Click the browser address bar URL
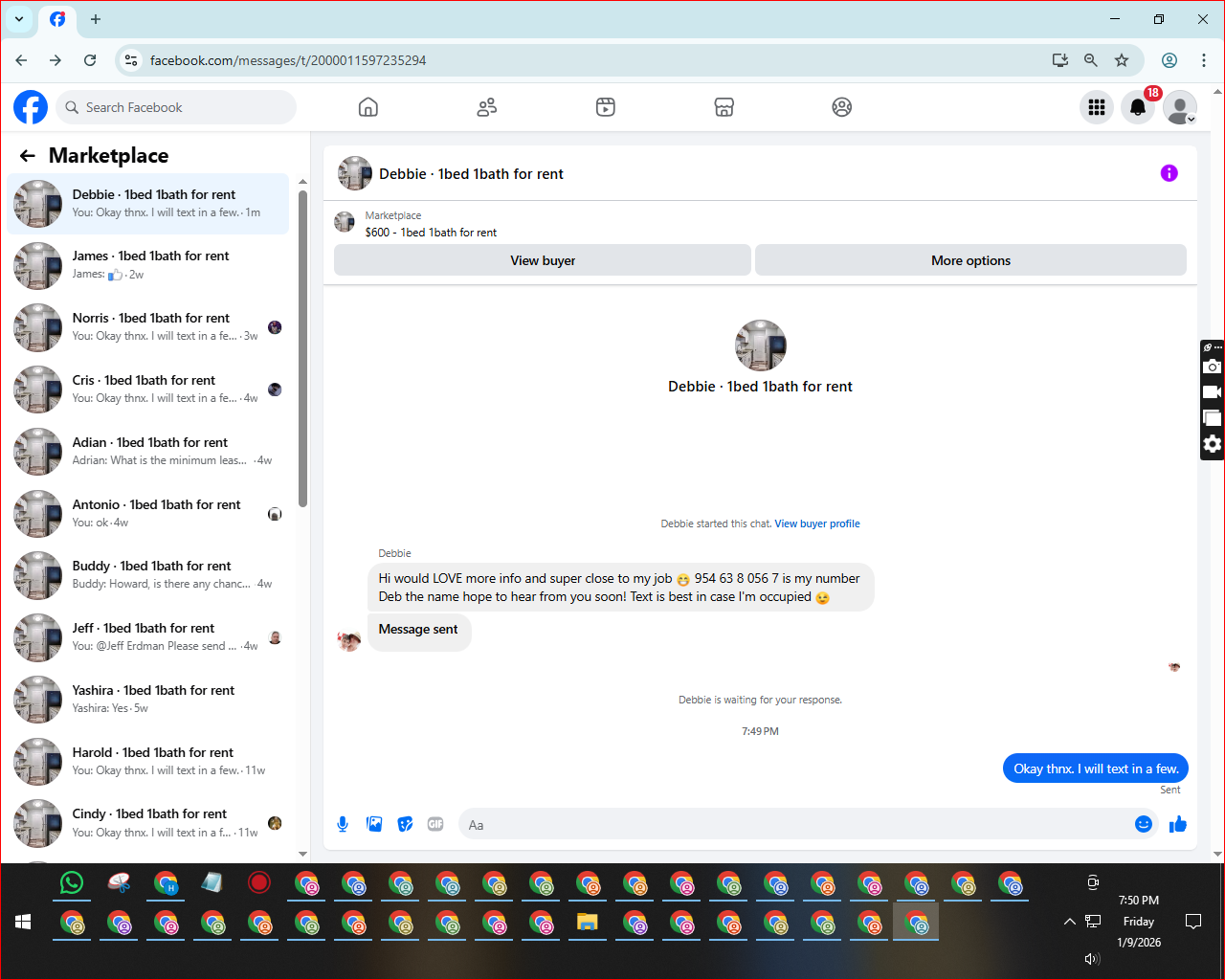The width and height of the screenshot is (1225, 980). pos(288,60)
